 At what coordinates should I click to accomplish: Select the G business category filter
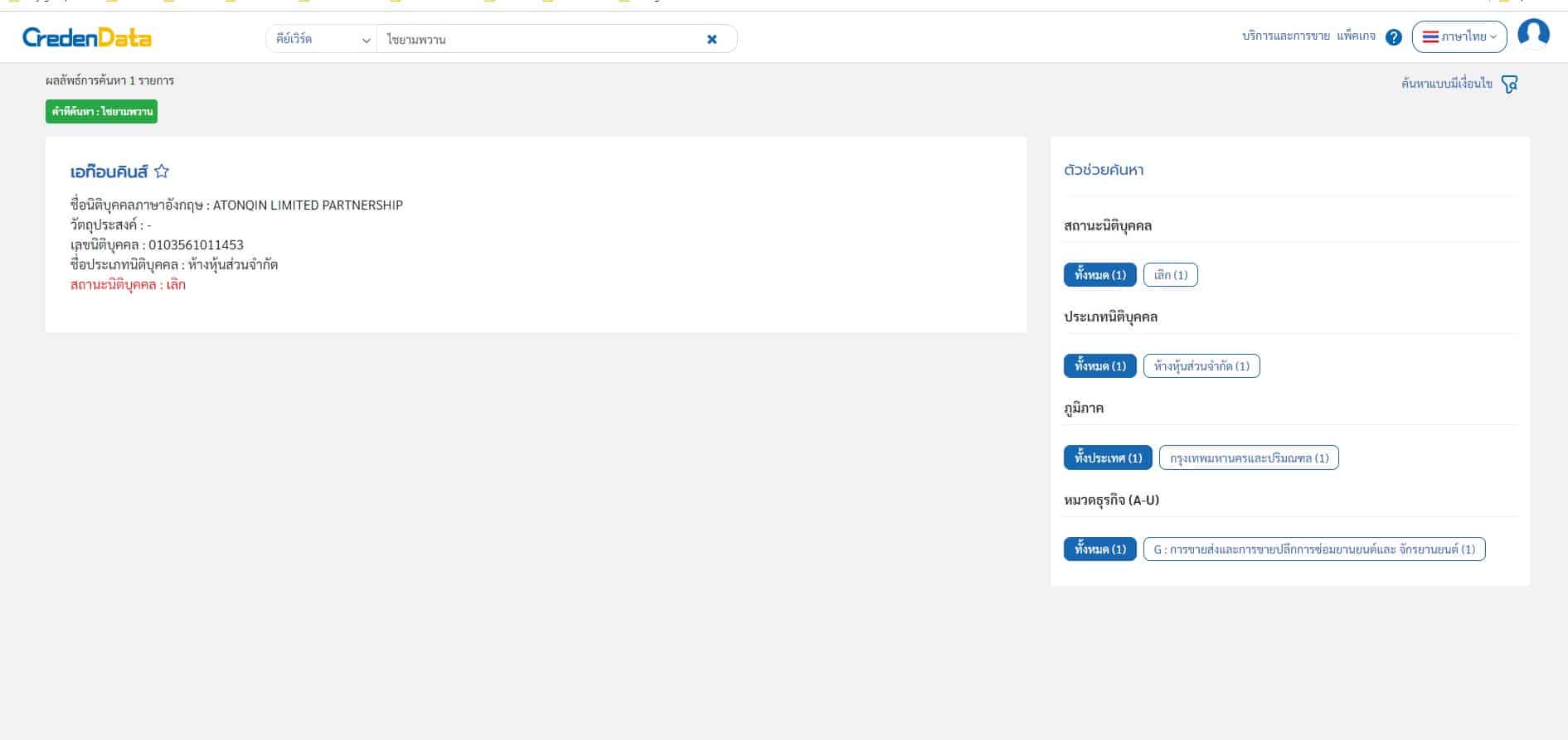coord(1313,549)
